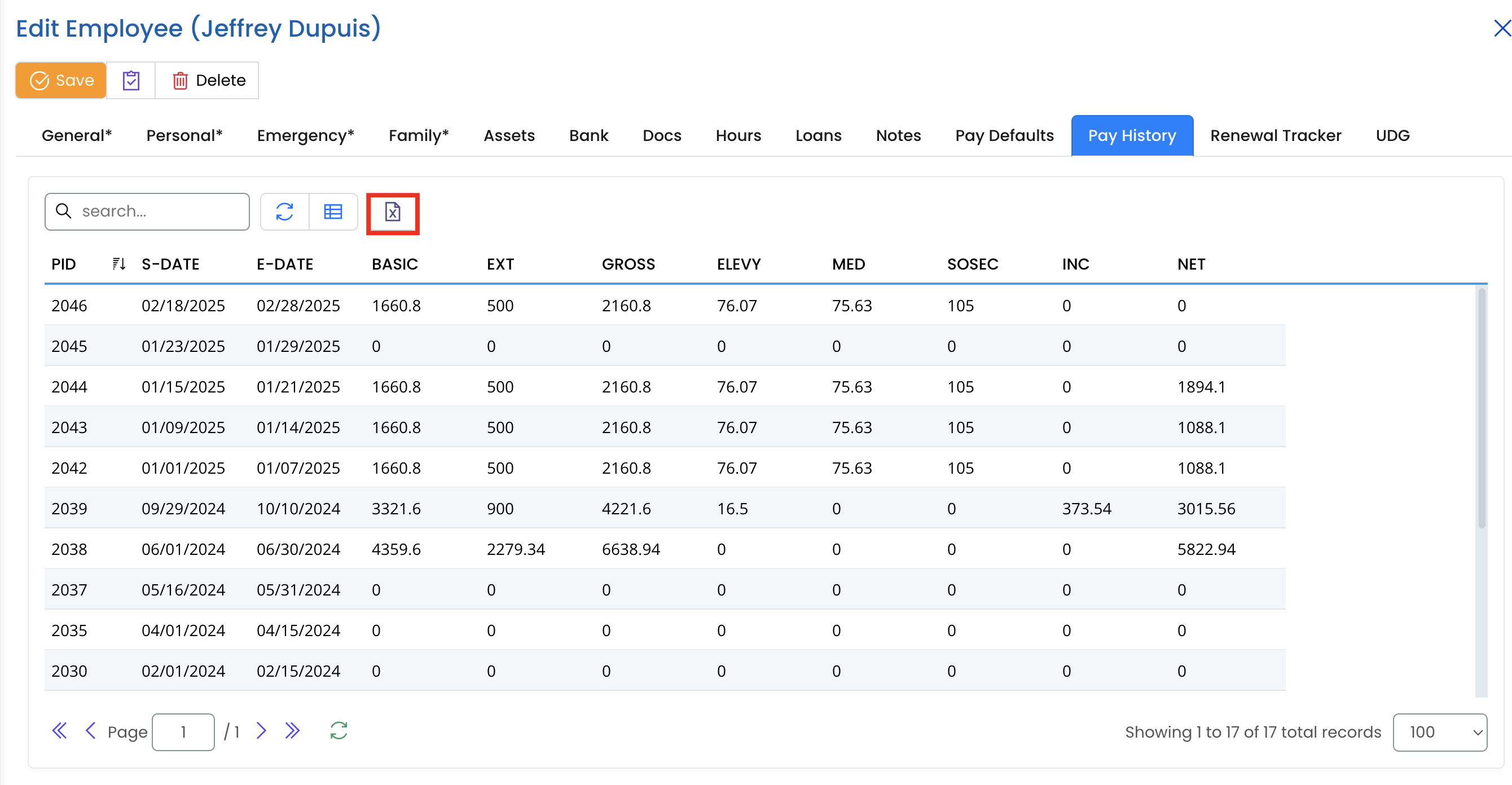Go to previous page arrow

pyautogui.click(x=90, y=731)
